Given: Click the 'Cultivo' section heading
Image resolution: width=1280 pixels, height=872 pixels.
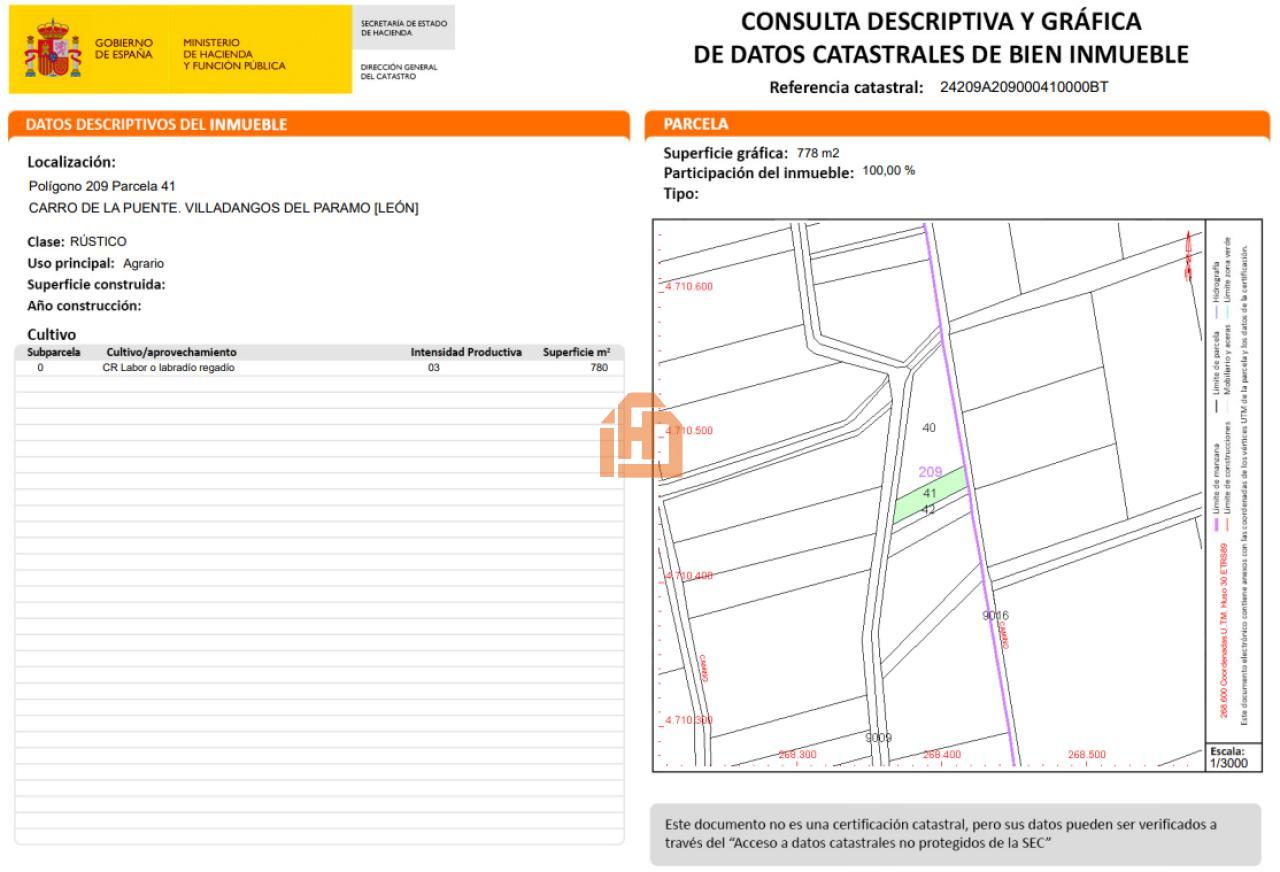Looking at the screenshot, I should coord(51,334).
